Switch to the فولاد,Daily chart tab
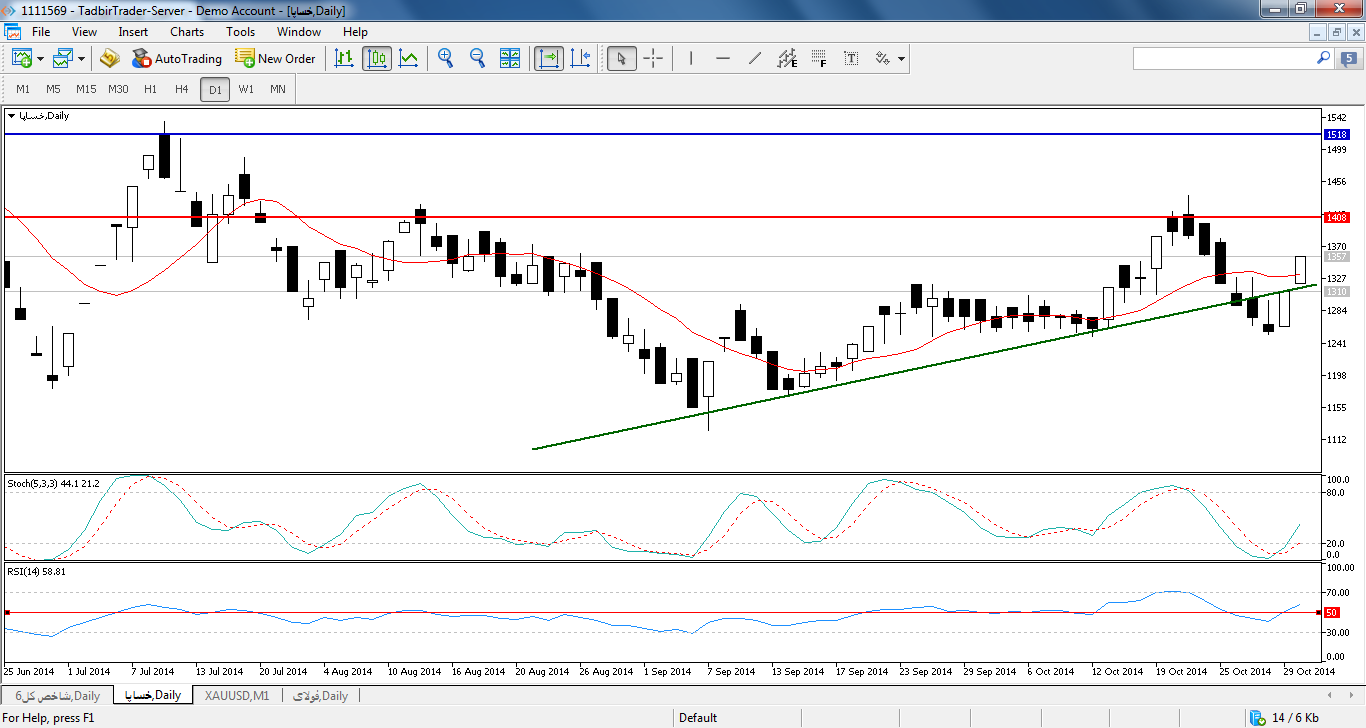The width and height of the screenshot is (1366, 728). click(319, 695)
